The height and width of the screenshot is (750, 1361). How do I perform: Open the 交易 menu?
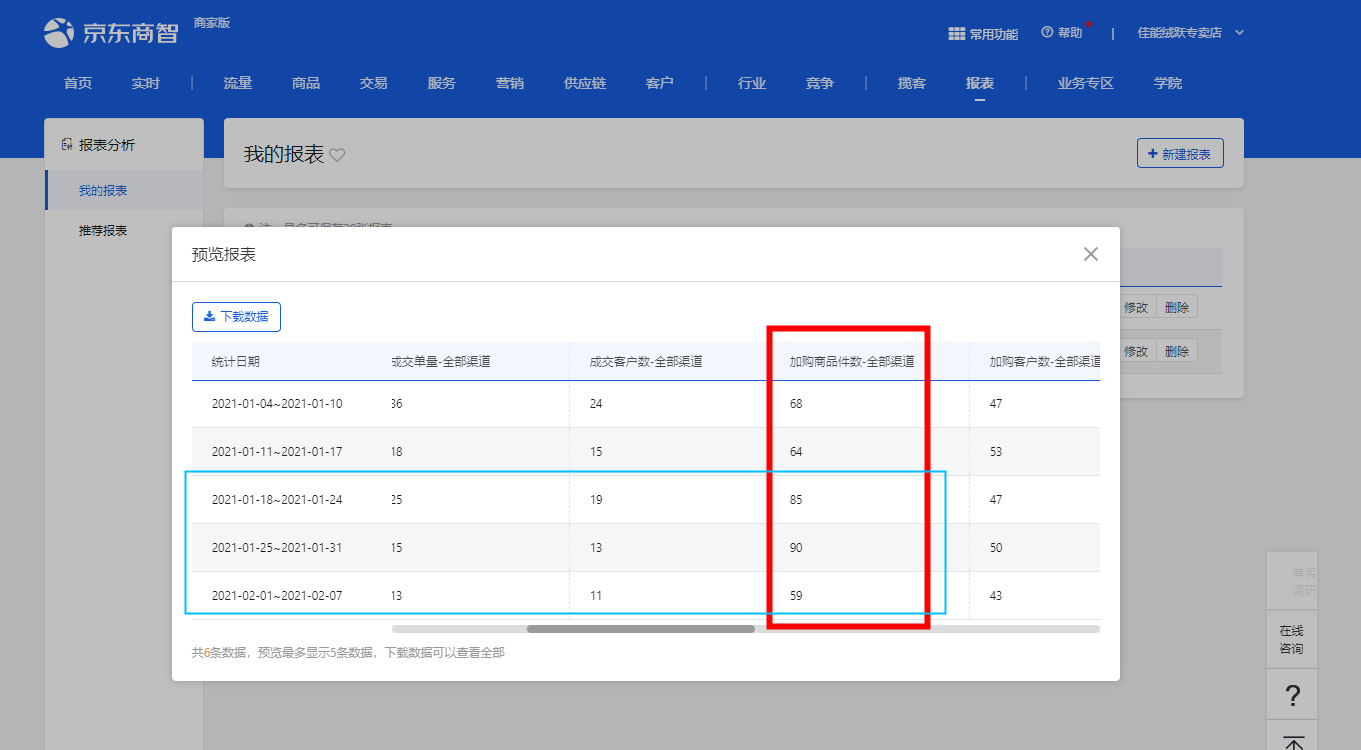[x=374, y=83]
